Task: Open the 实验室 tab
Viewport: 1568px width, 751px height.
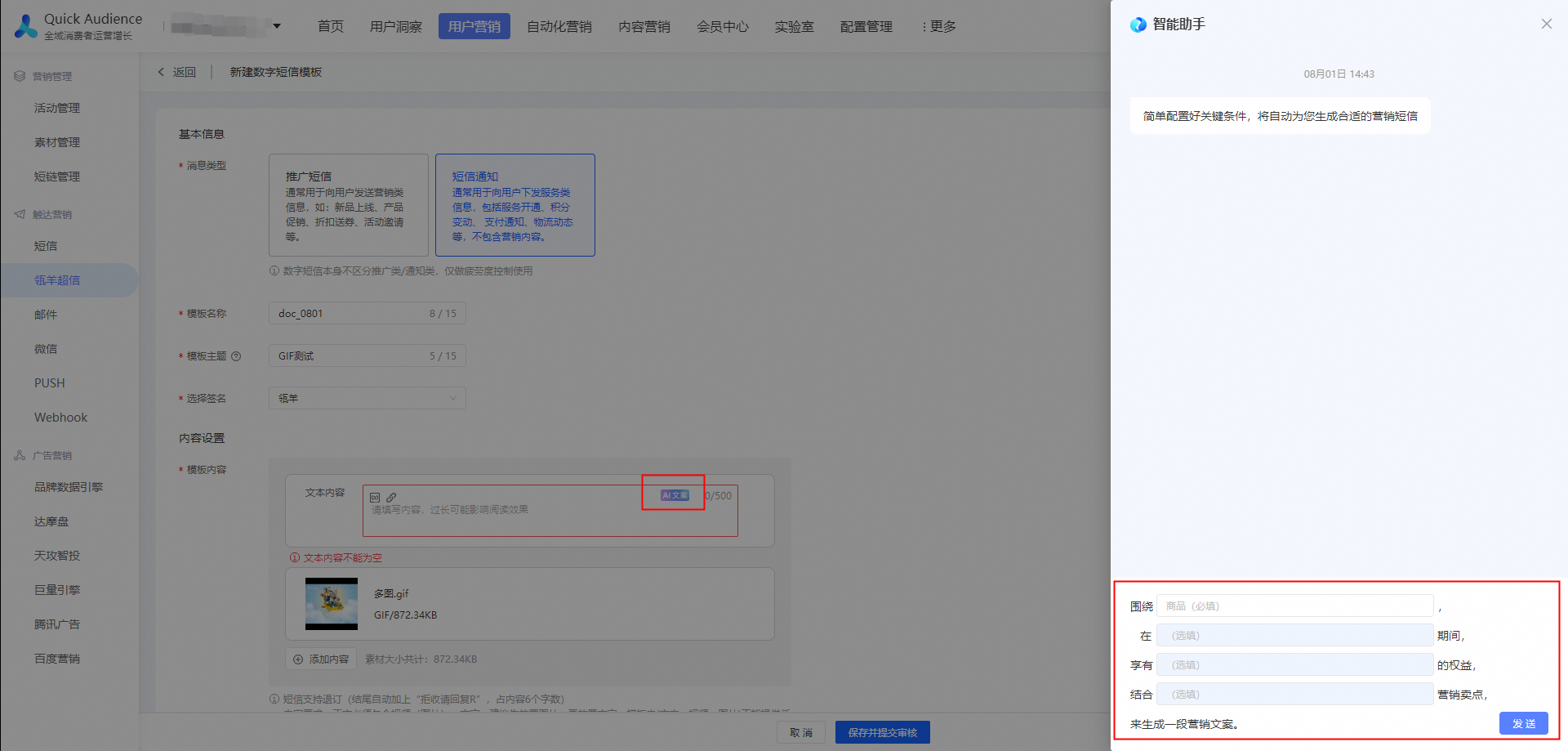Action: click(795, 26)
